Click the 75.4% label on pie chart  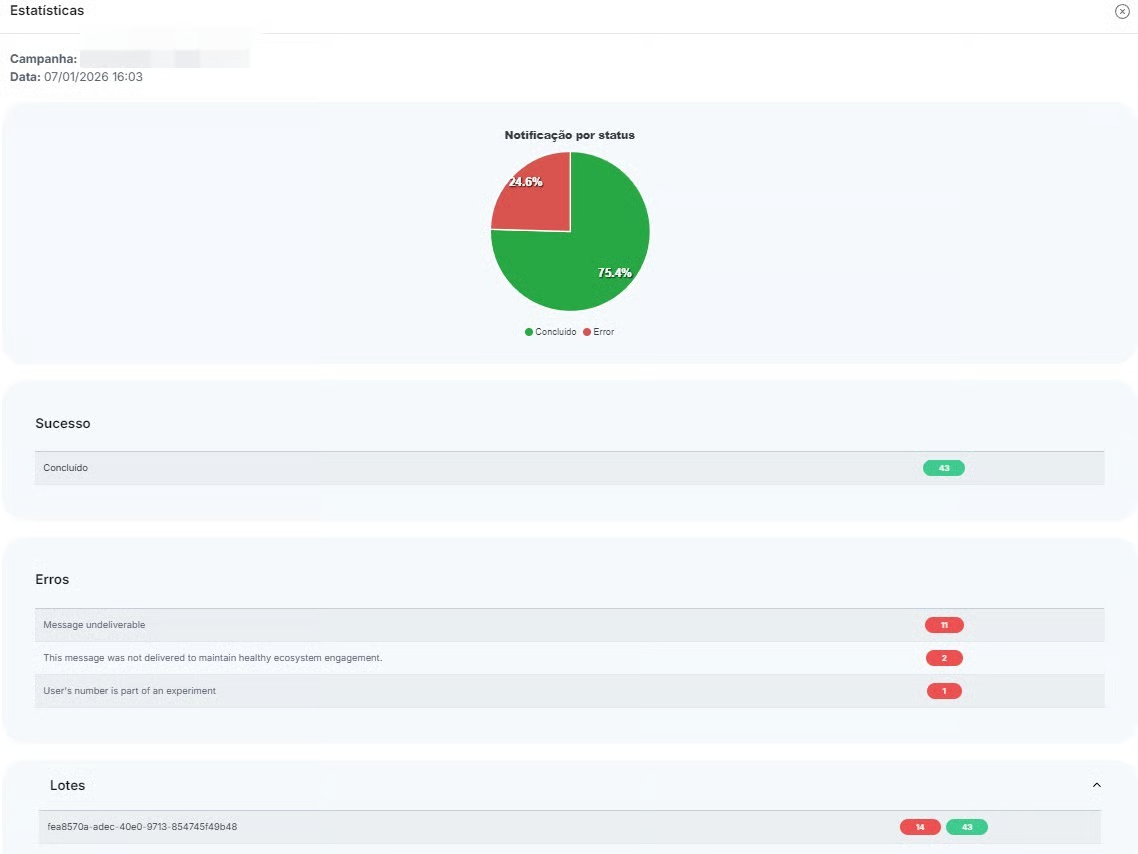pos(614,272)
